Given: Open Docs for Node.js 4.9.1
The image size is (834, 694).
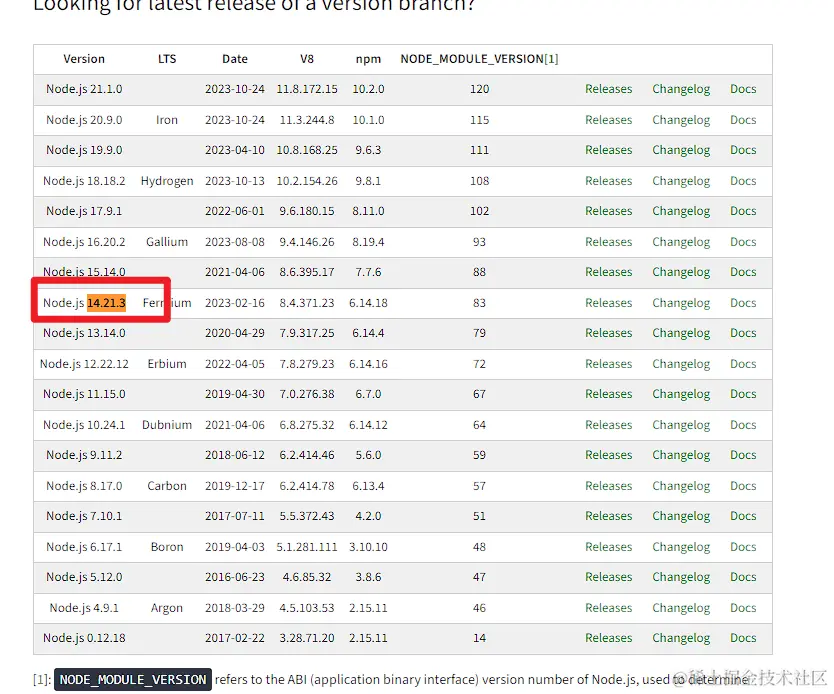Looking at the screenshot, I should [743, 608].
